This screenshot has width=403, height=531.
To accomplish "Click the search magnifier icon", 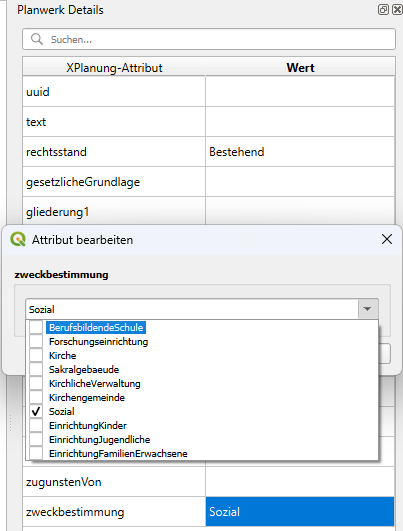I will coord(37,39).
